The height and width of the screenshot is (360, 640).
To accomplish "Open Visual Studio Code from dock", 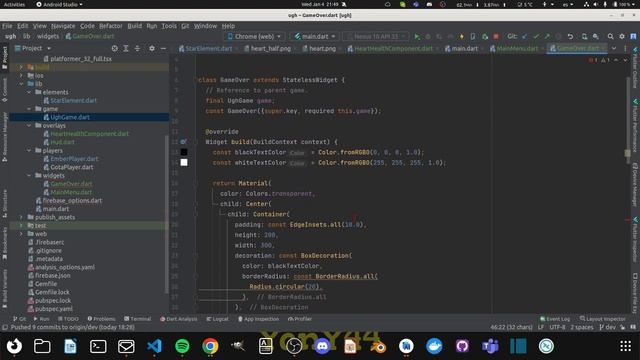I will (154, 346).
